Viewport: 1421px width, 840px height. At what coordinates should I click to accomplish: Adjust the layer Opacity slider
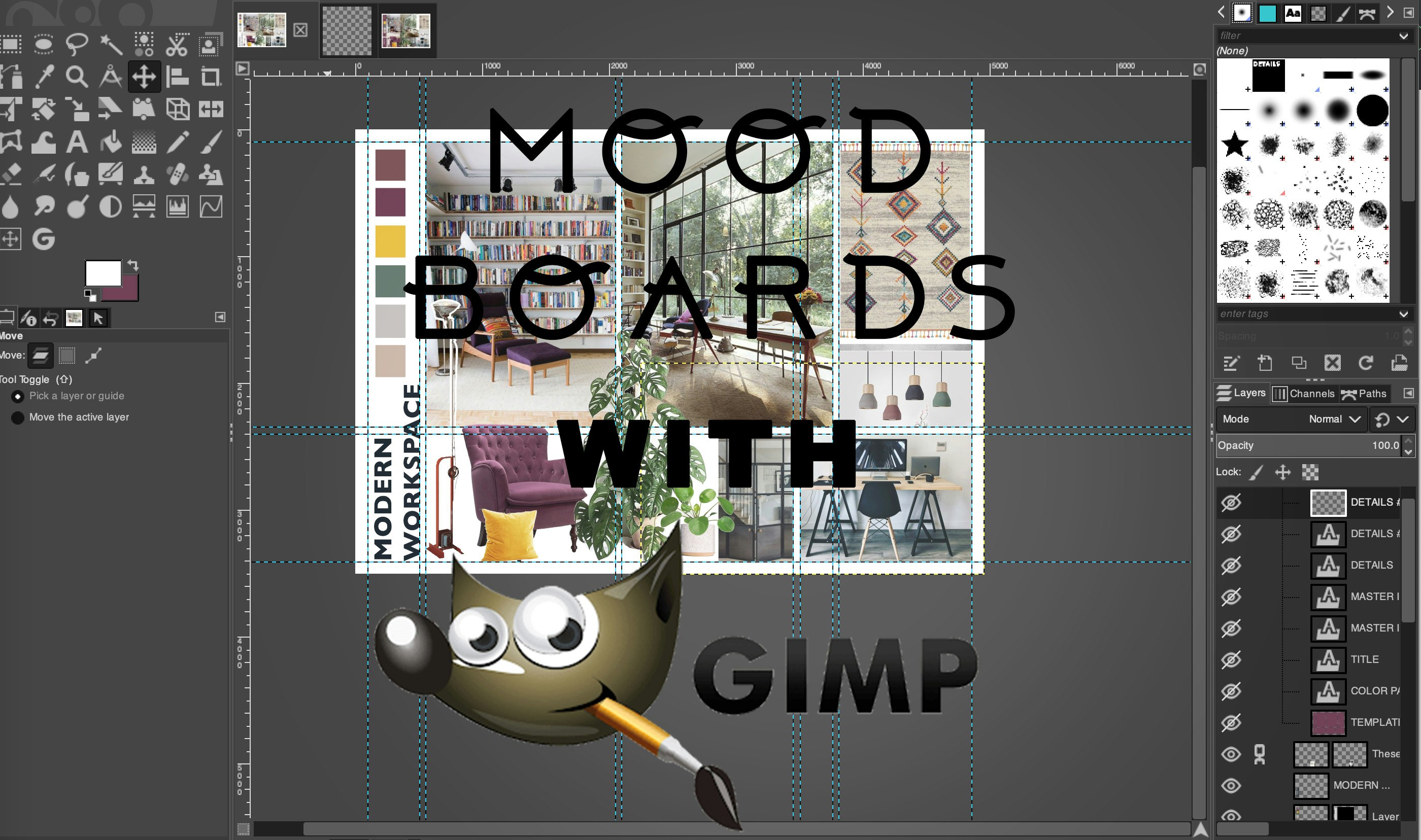pos(1308,445)
